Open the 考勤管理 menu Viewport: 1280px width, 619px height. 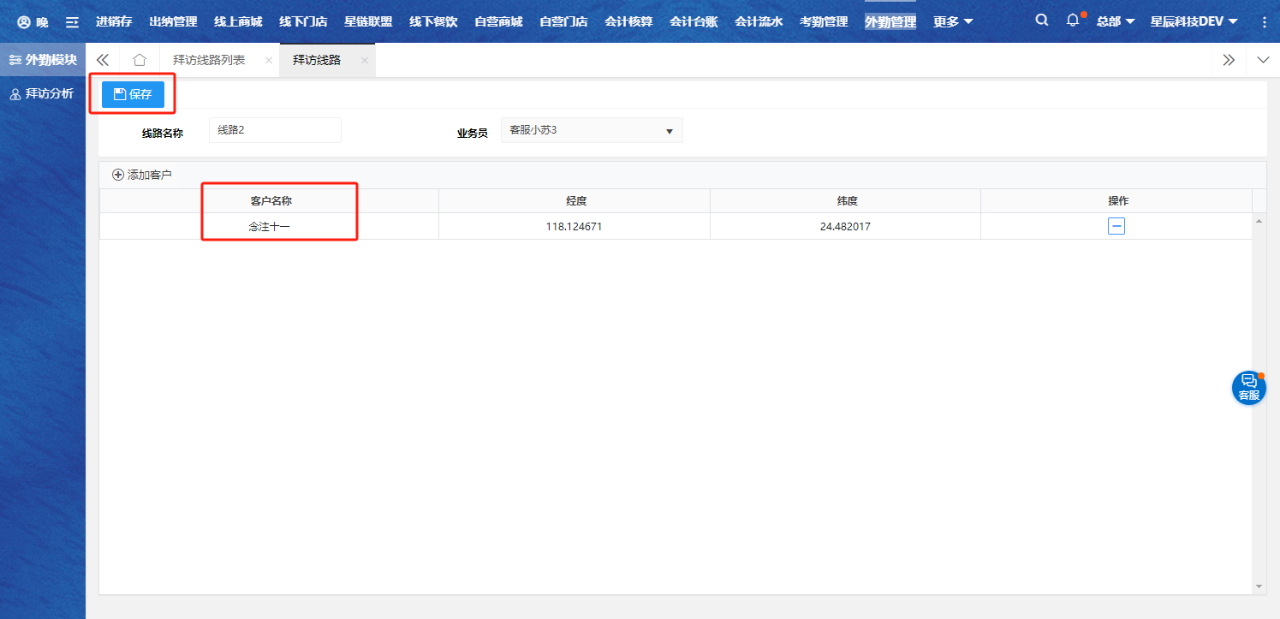tap(823, 22)
